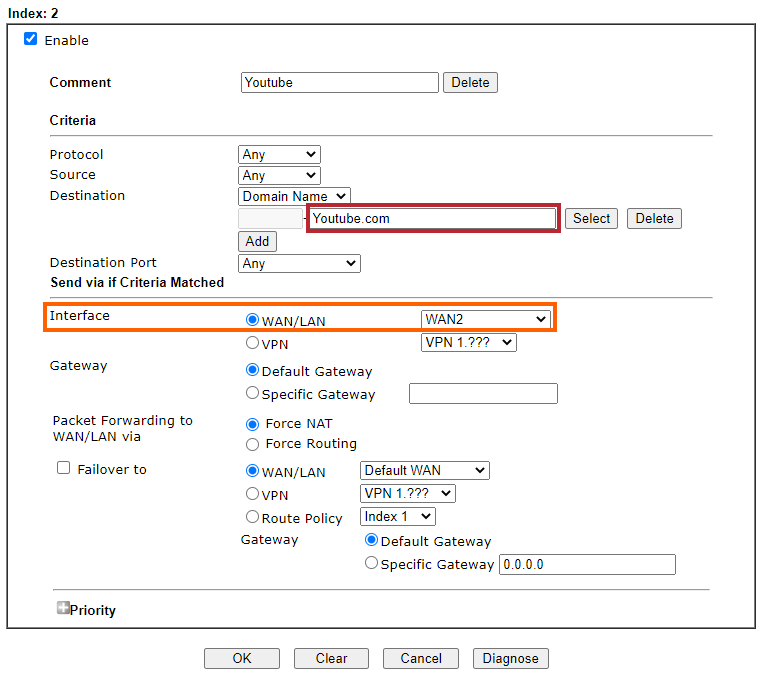Image resolution: width=765 pixels, height=678 pixels.
Task: Open the Protocol dropdown
Action: (x=279, y=154)
